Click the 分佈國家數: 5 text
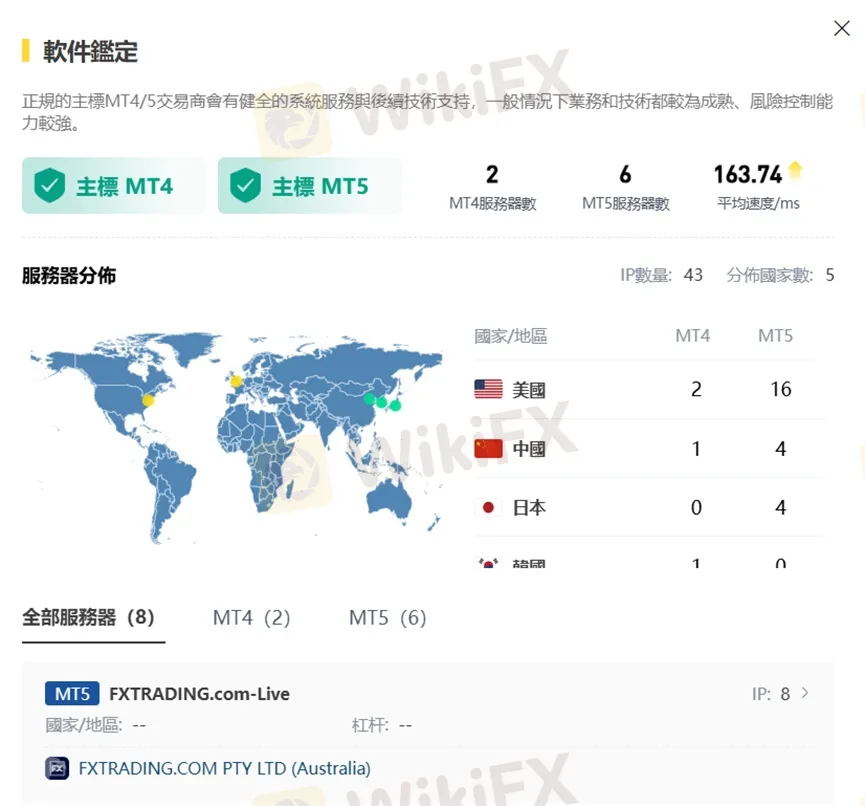Screen dimensions: 865x806 [x=780, y=275]
